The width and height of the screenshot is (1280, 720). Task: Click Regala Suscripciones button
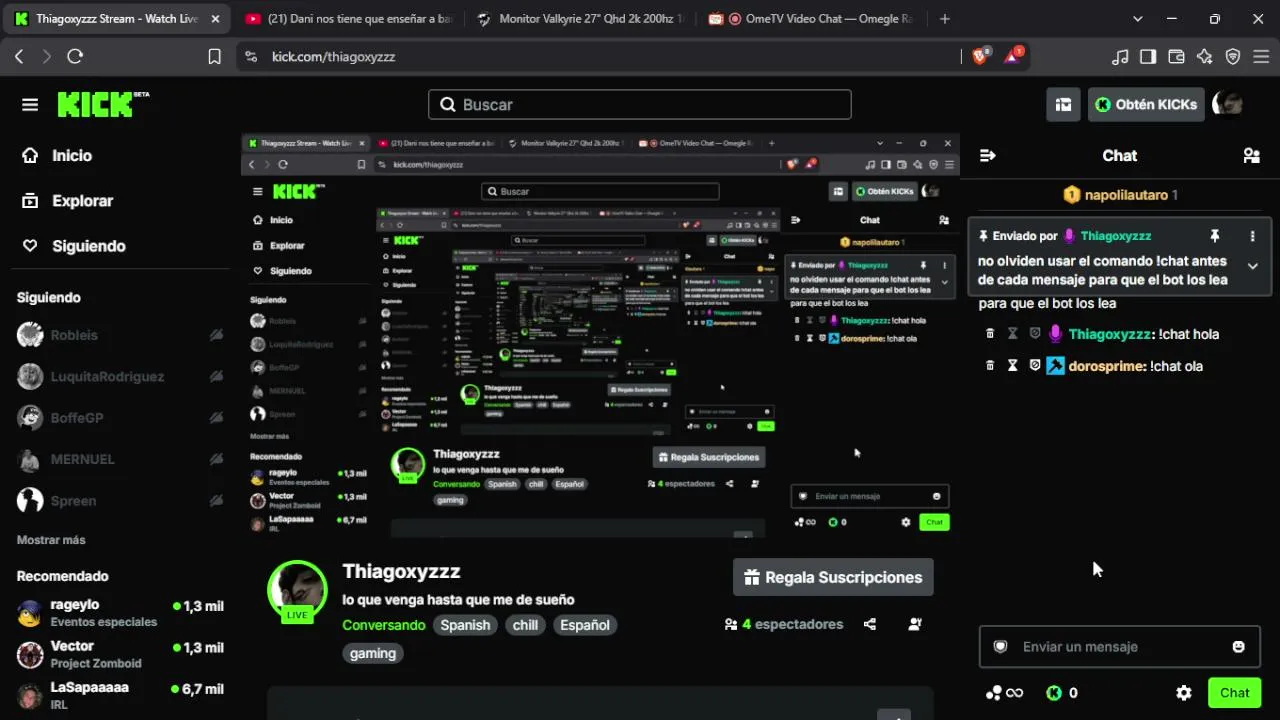click(833, 577)
